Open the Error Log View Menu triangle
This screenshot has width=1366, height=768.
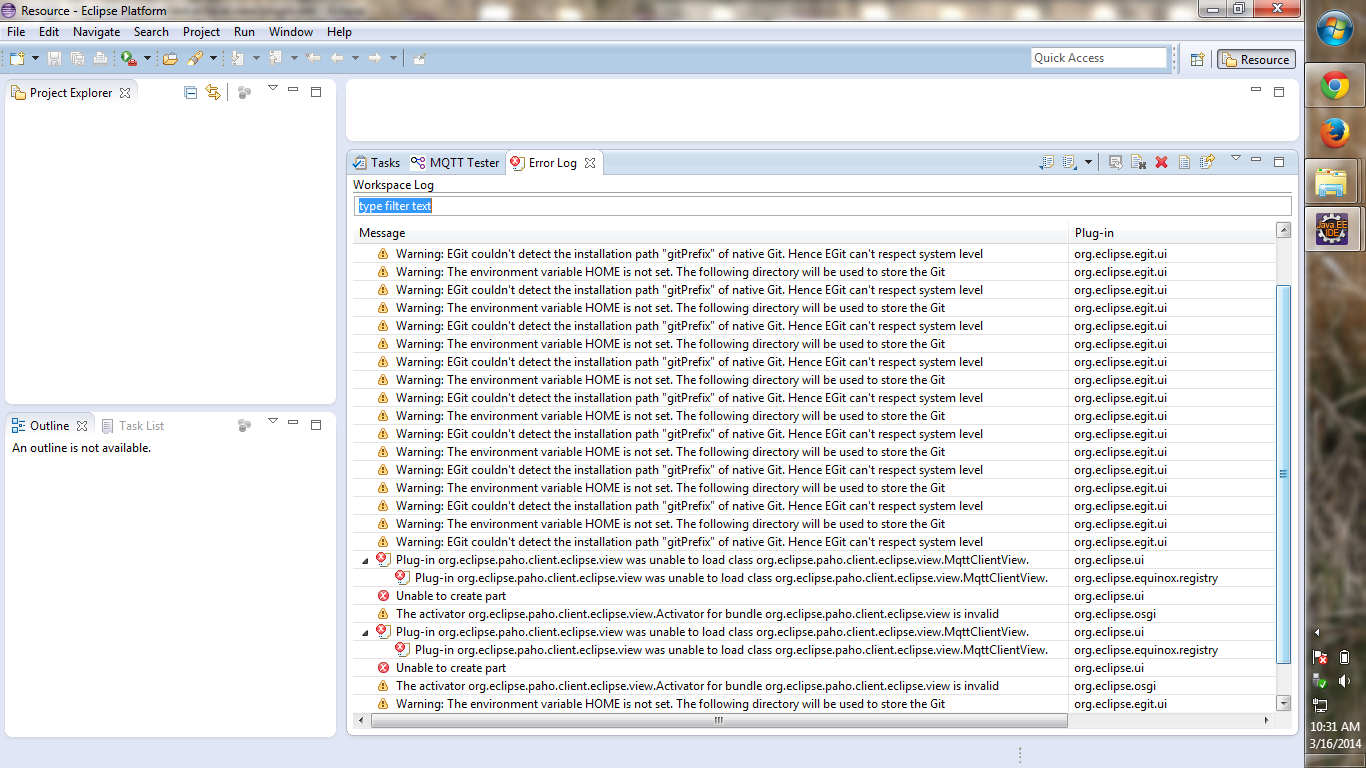point(1235,158)
